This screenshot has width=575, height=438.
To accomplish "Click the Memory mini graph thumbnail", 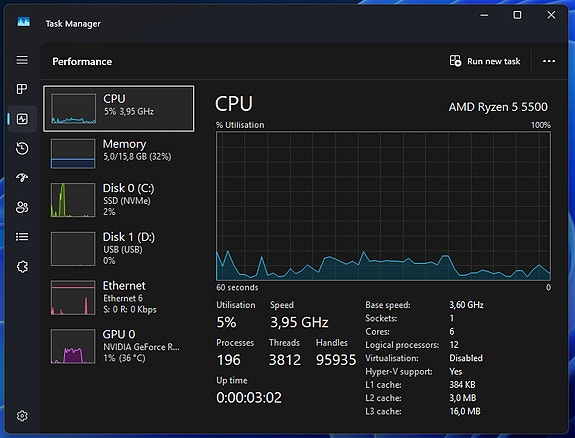I will click(x=73, y=153).
